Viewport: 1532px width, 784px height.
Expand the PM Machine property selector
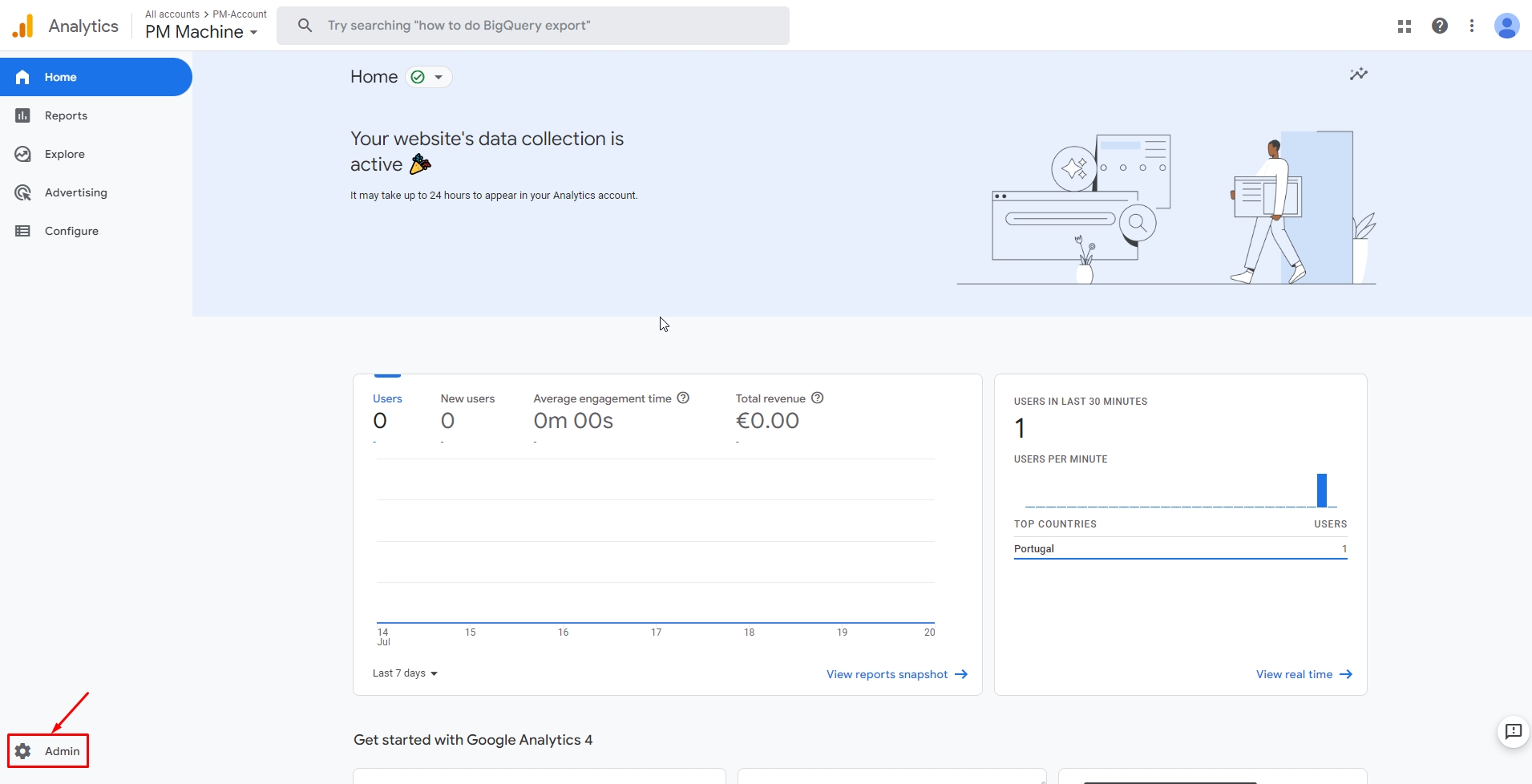click(x=201, y=32)
